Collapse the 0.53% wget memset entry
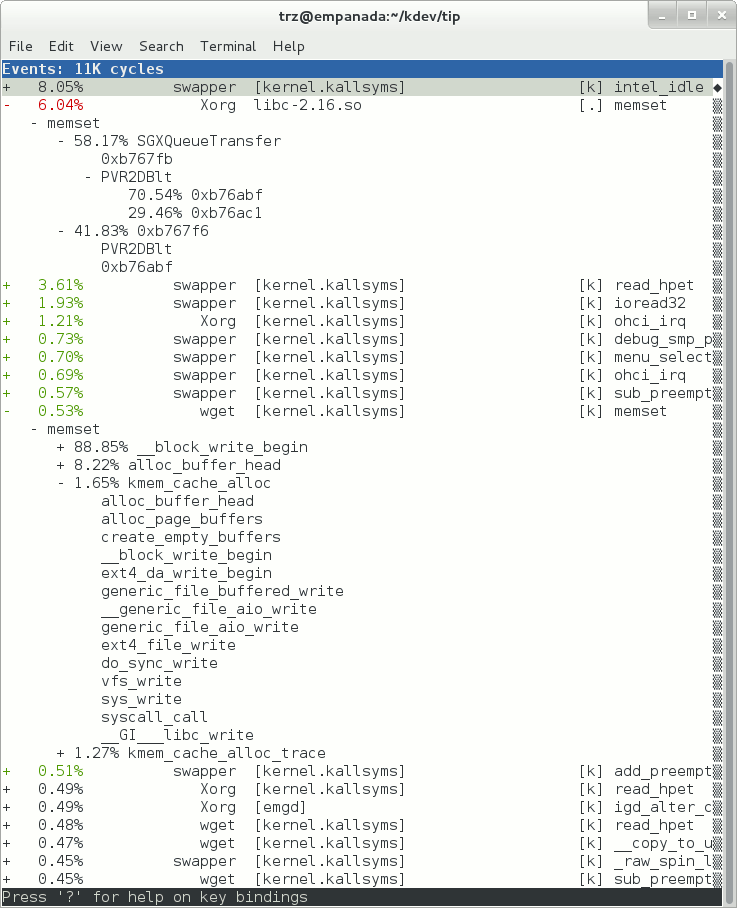 coord(6,411)
